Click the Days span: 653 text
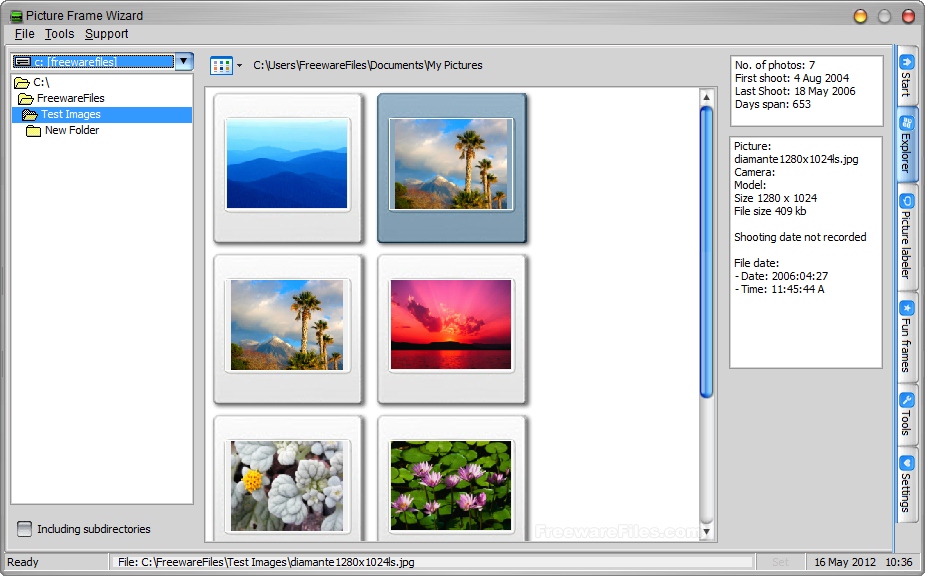Viewport: 925px width, 576px height. click(x=773, y=104)
